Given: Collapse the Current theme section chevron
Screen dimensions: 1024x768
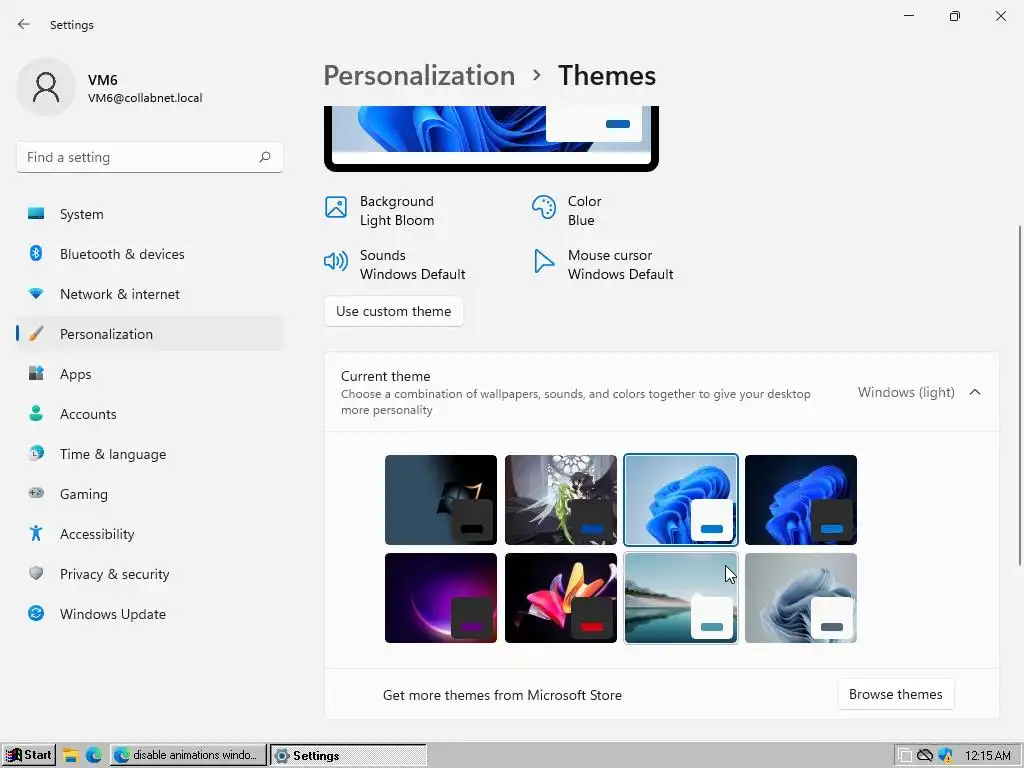Looking at the screenshot, I should point(974,392).
